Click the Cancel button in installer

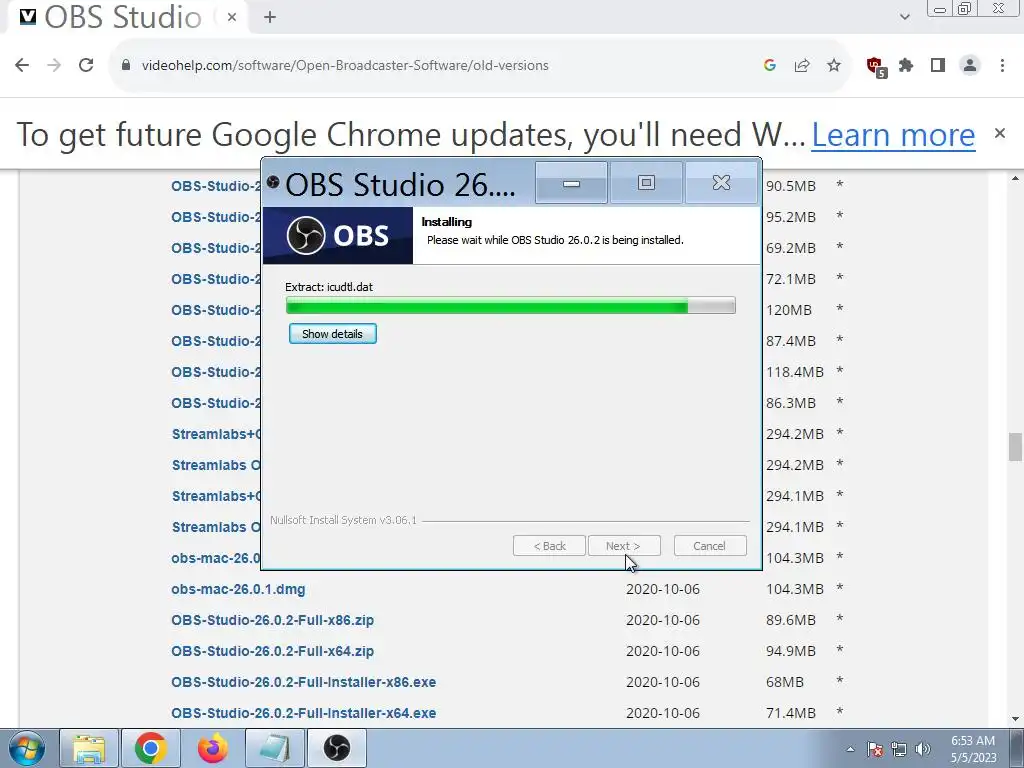[710, 546]
